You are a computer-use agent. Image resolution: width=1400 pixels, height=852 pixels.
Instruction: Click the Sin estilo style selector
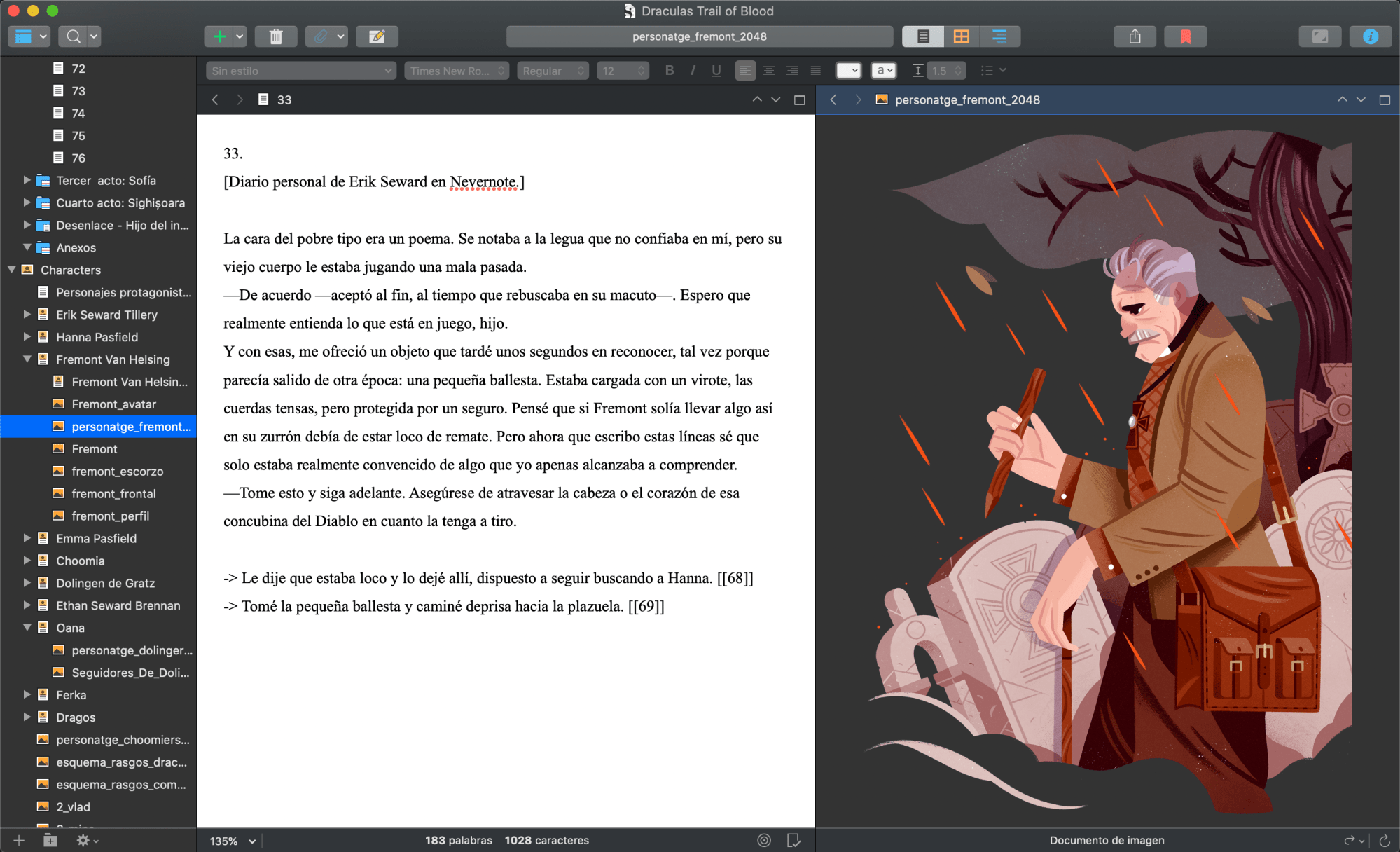(301, 71)
